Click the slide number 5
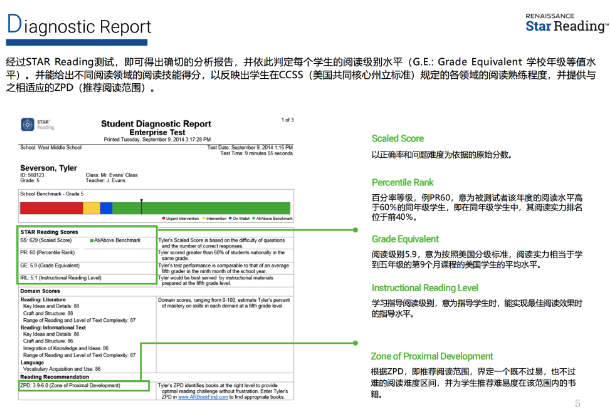 click(x=577, y=403)
